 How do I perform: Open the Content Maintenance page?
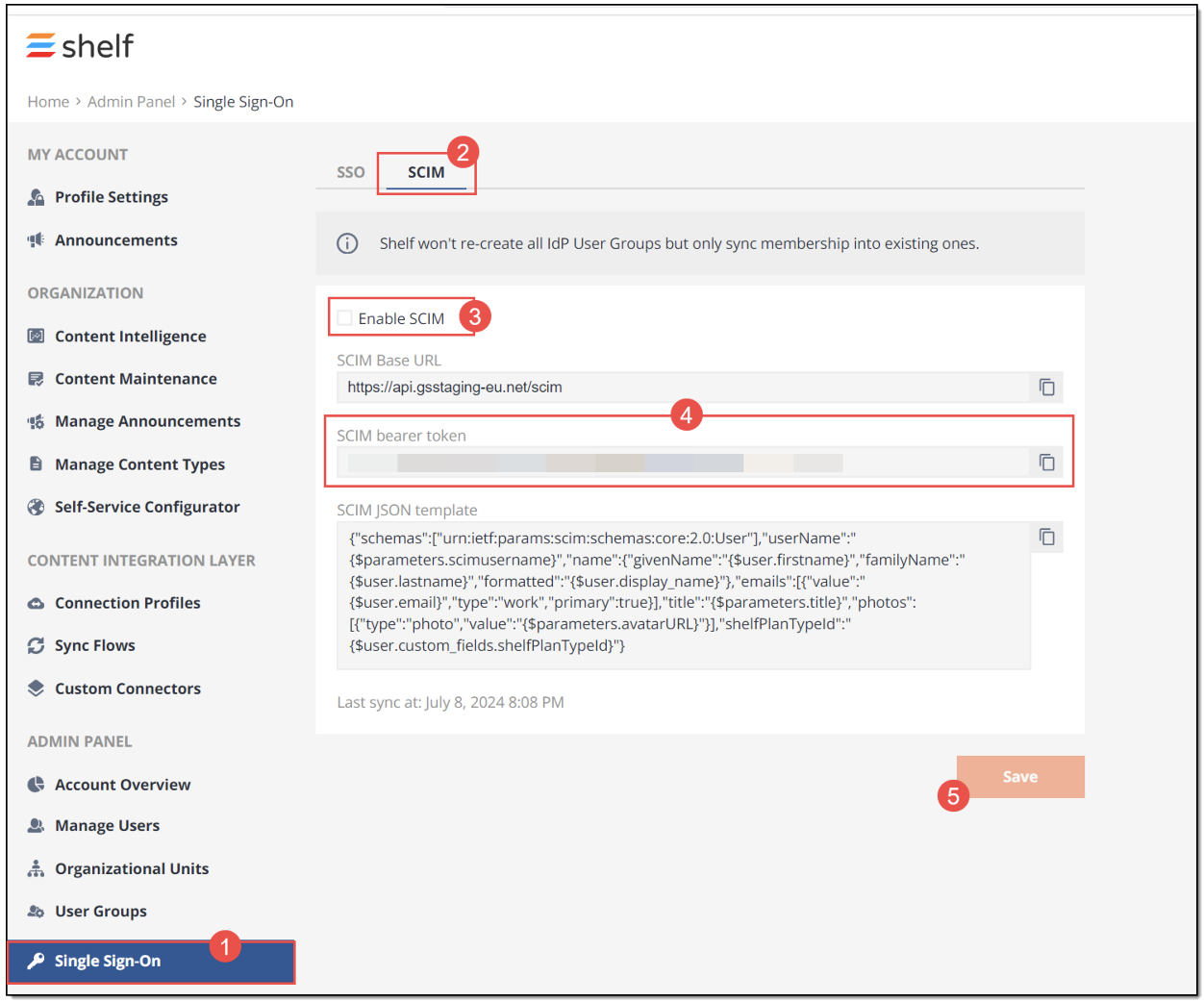136,379
